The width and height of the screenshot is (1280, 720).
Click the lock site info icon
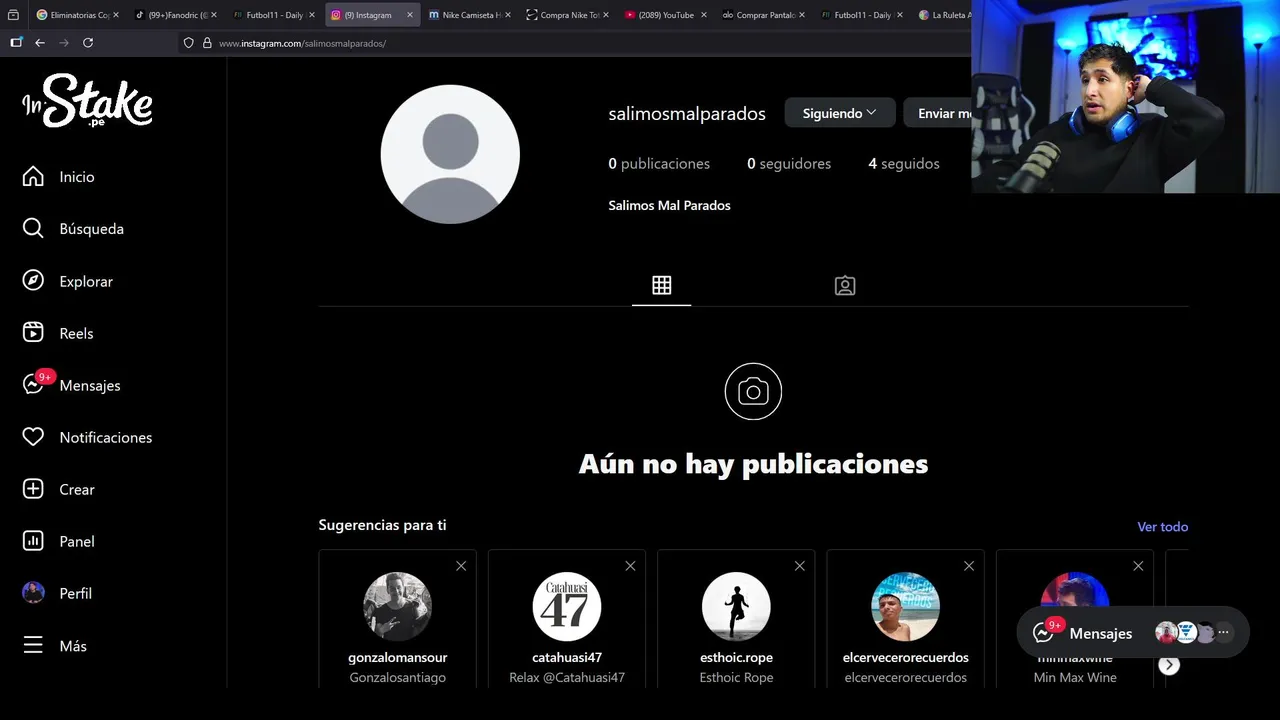pos(207,43)
